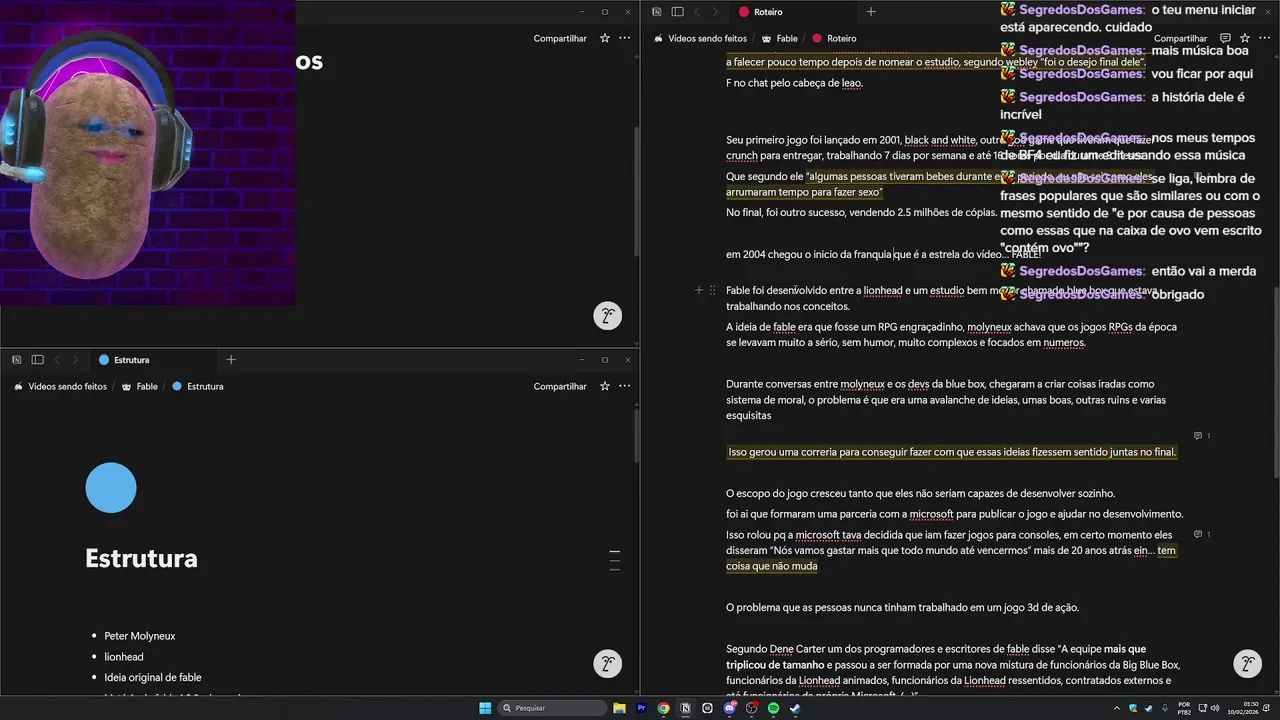Open the Windows Start menu

click(485, 708)
